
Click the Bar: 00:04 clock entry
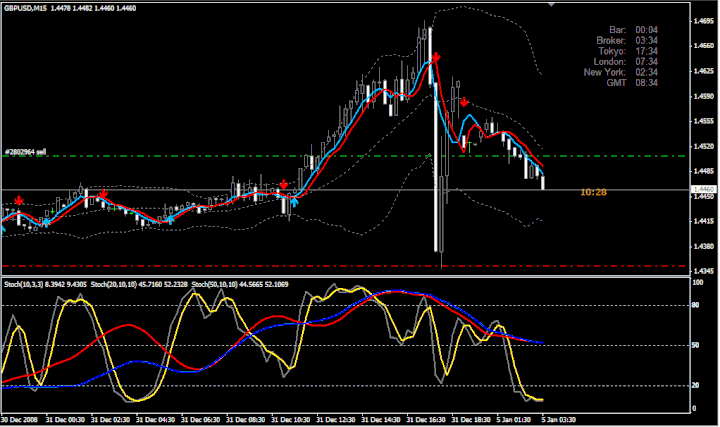[633, 30]
